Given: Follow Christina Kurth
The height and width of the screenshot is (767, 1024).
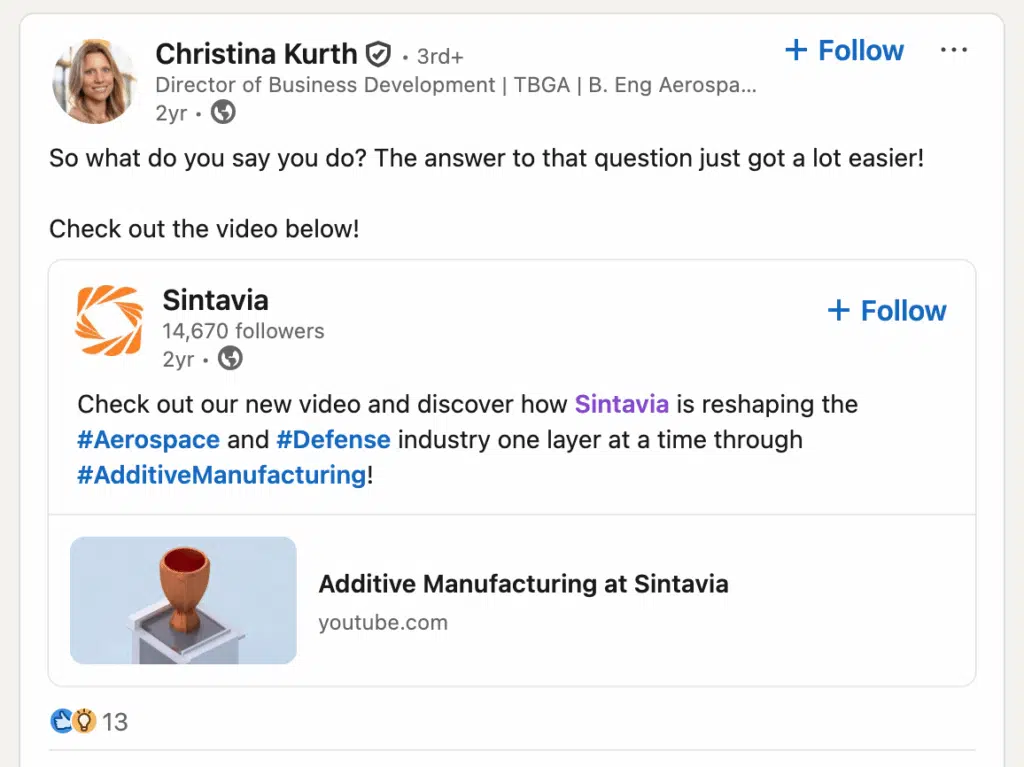Looking at the screenshot, I should click(x=844, y=51).
